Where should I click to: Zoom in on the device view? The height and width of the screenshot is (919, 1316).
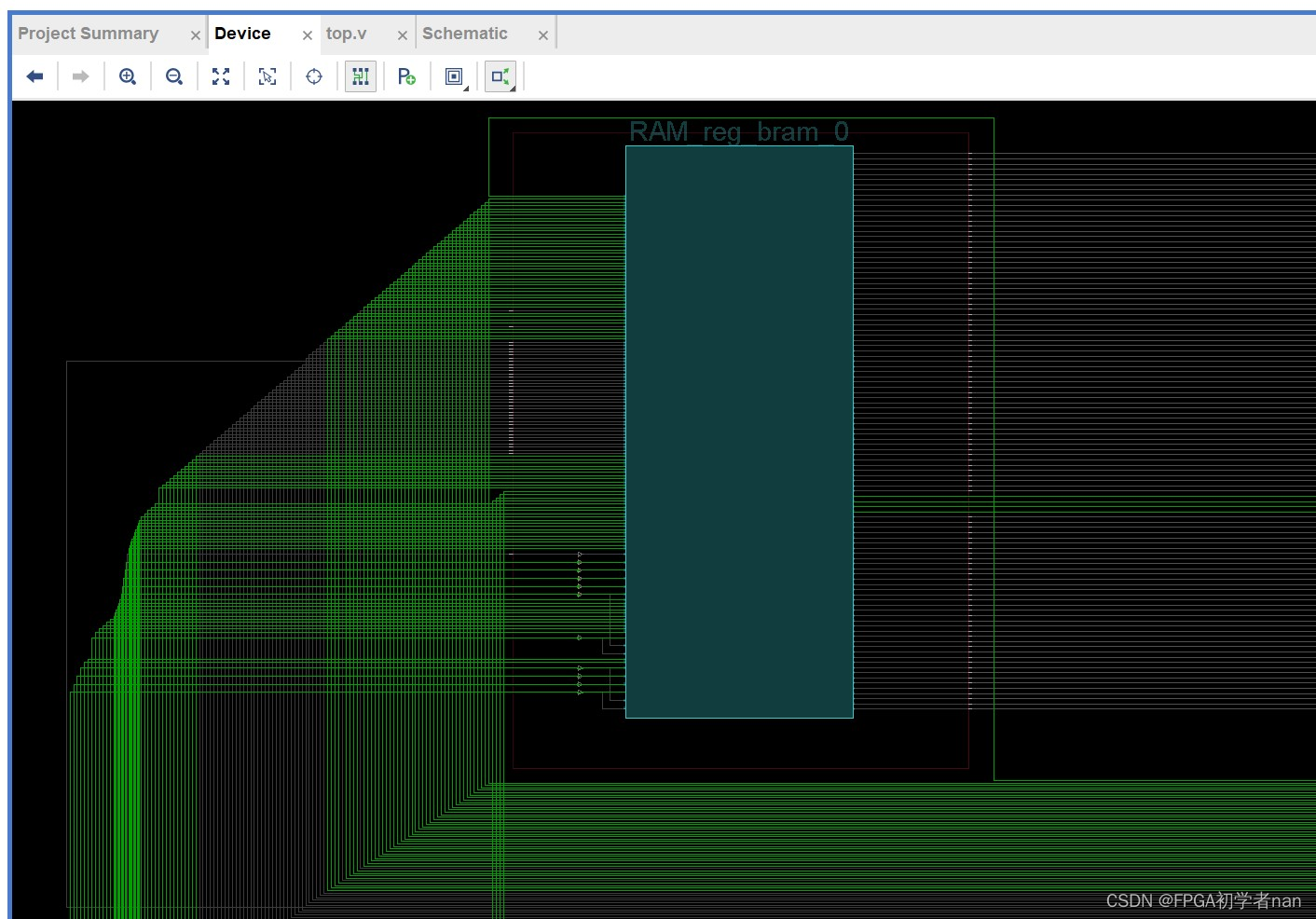(x=128, y=76)
